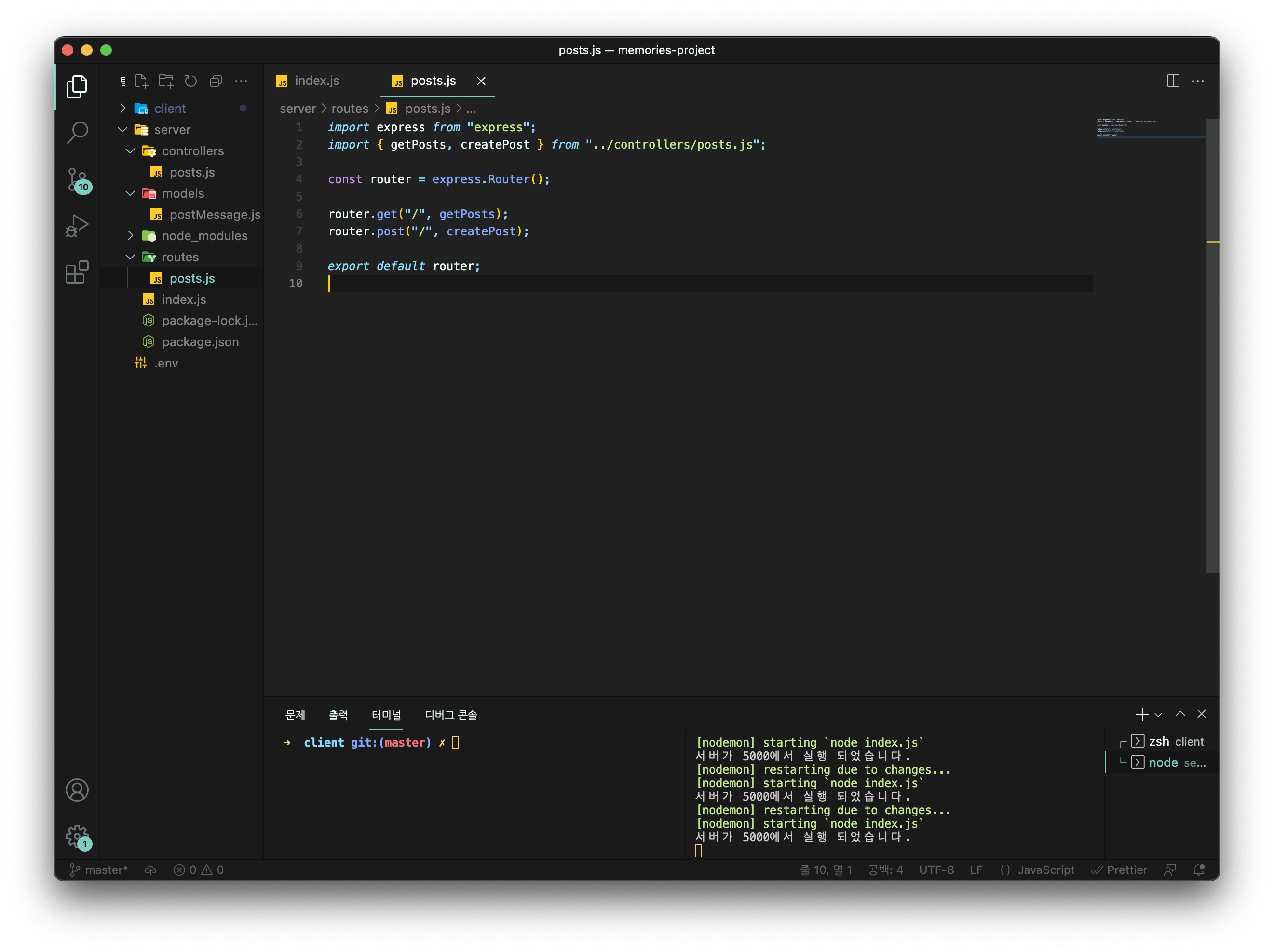This screenshot has height=952, width=1274.
Task: Split the editor to the right
Action: click(x=1173, y=81)
